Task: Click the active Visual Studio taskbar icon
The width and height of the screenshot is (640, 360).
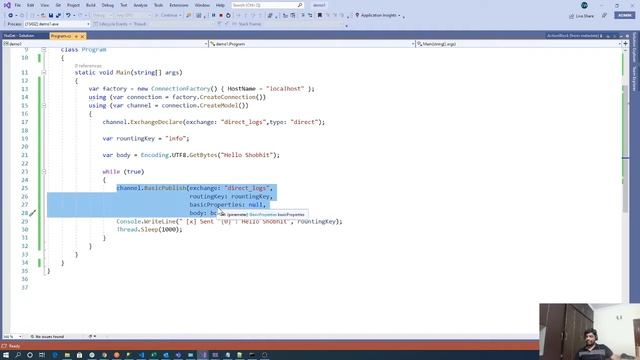Action: pos(203,355)
